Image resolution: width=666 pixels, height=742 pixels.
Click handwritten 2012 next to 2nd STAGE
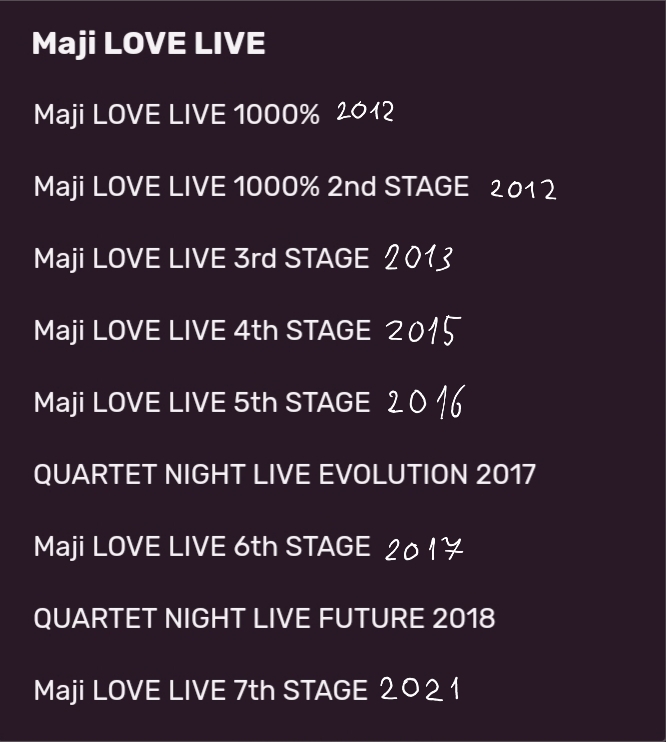click(523, 188)
